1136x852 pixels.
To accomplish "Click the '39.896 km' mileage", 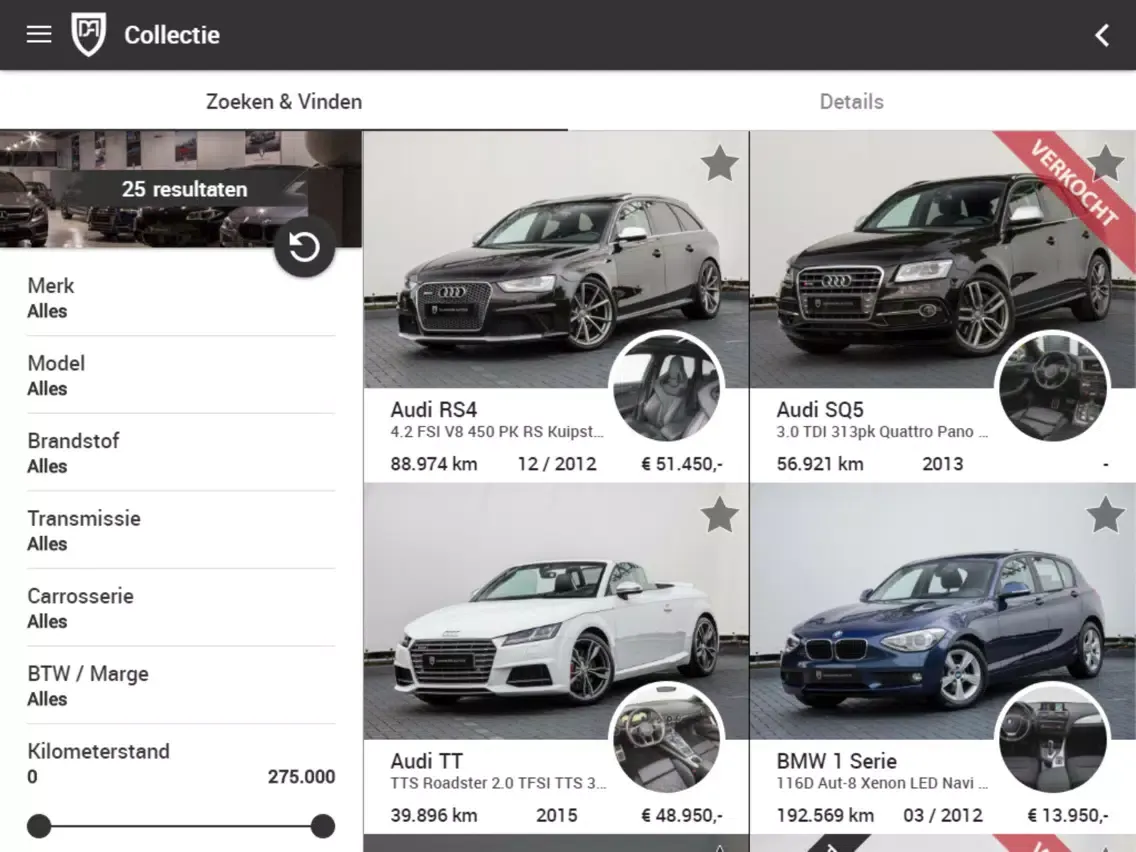I will click(x=434, y=815).
